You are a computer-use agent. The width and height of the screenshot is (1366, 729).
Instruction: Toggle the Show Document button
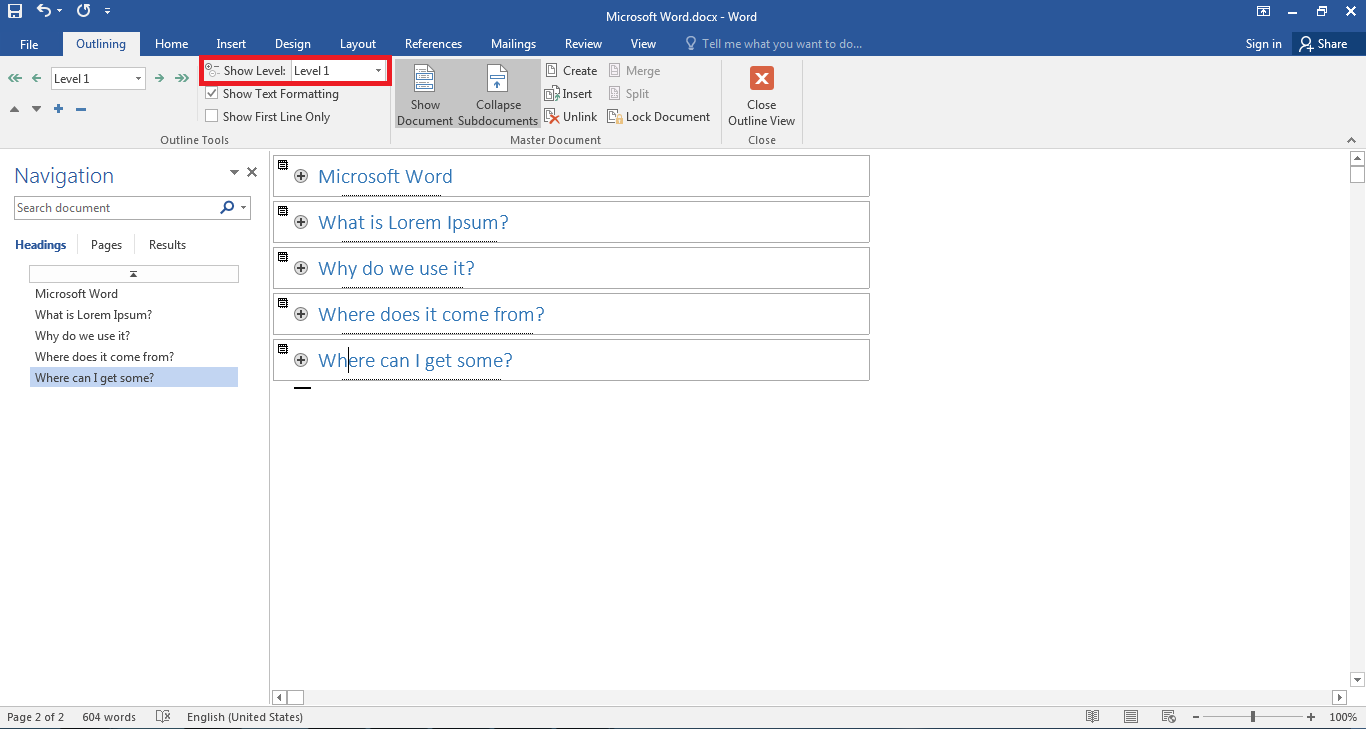click(425, 94)
